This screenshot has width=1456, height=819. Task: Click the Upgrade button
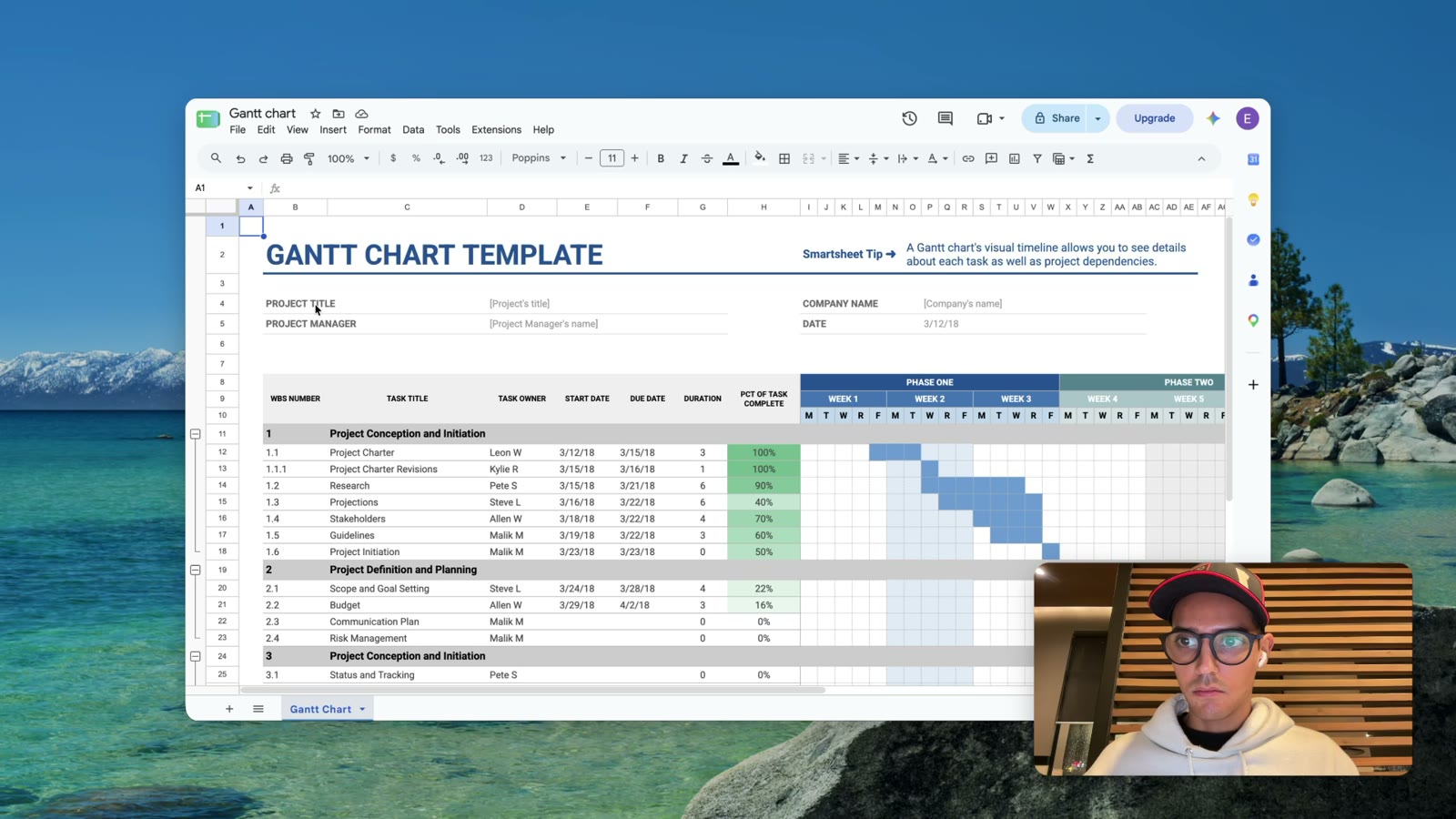(1154, 118)
